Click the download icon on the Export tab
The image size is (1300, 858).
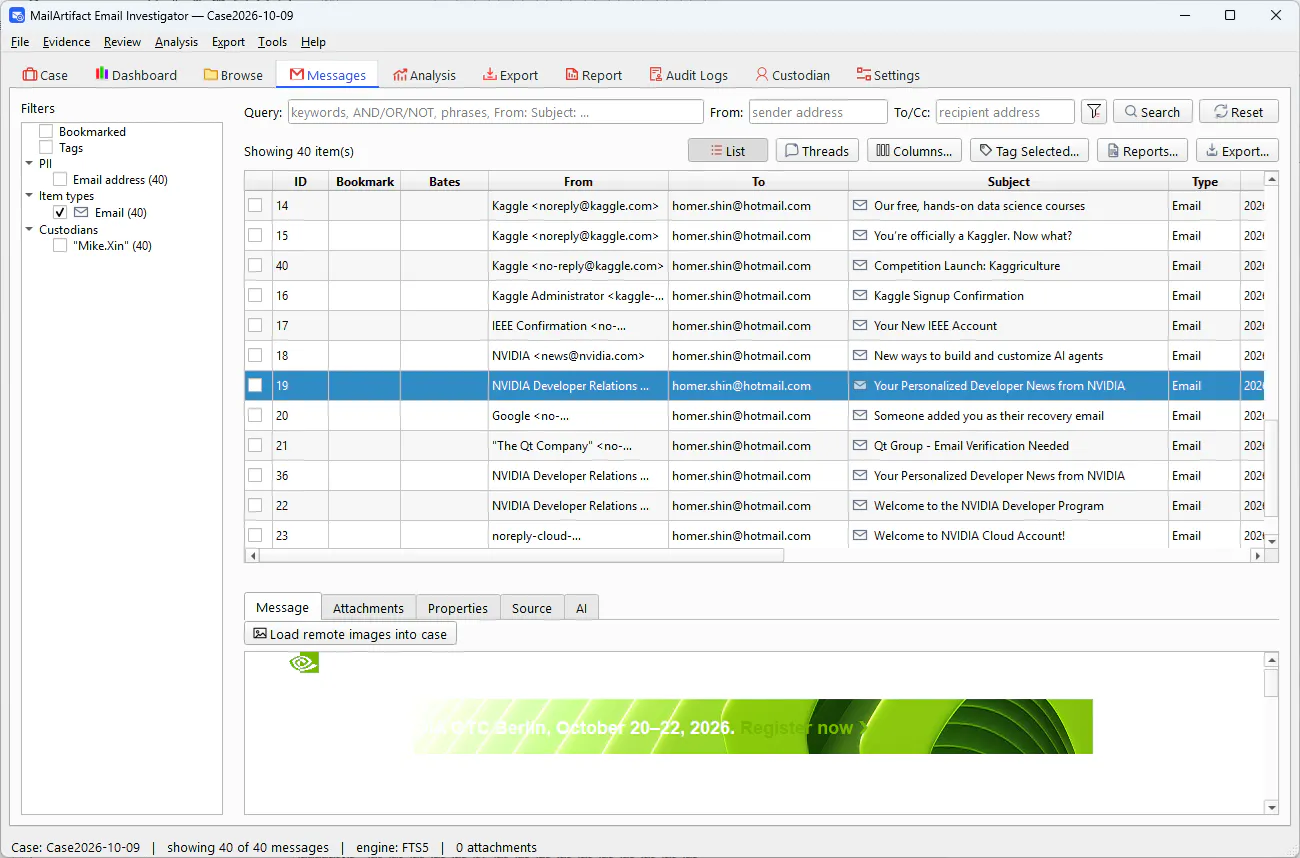coord(490,75)
